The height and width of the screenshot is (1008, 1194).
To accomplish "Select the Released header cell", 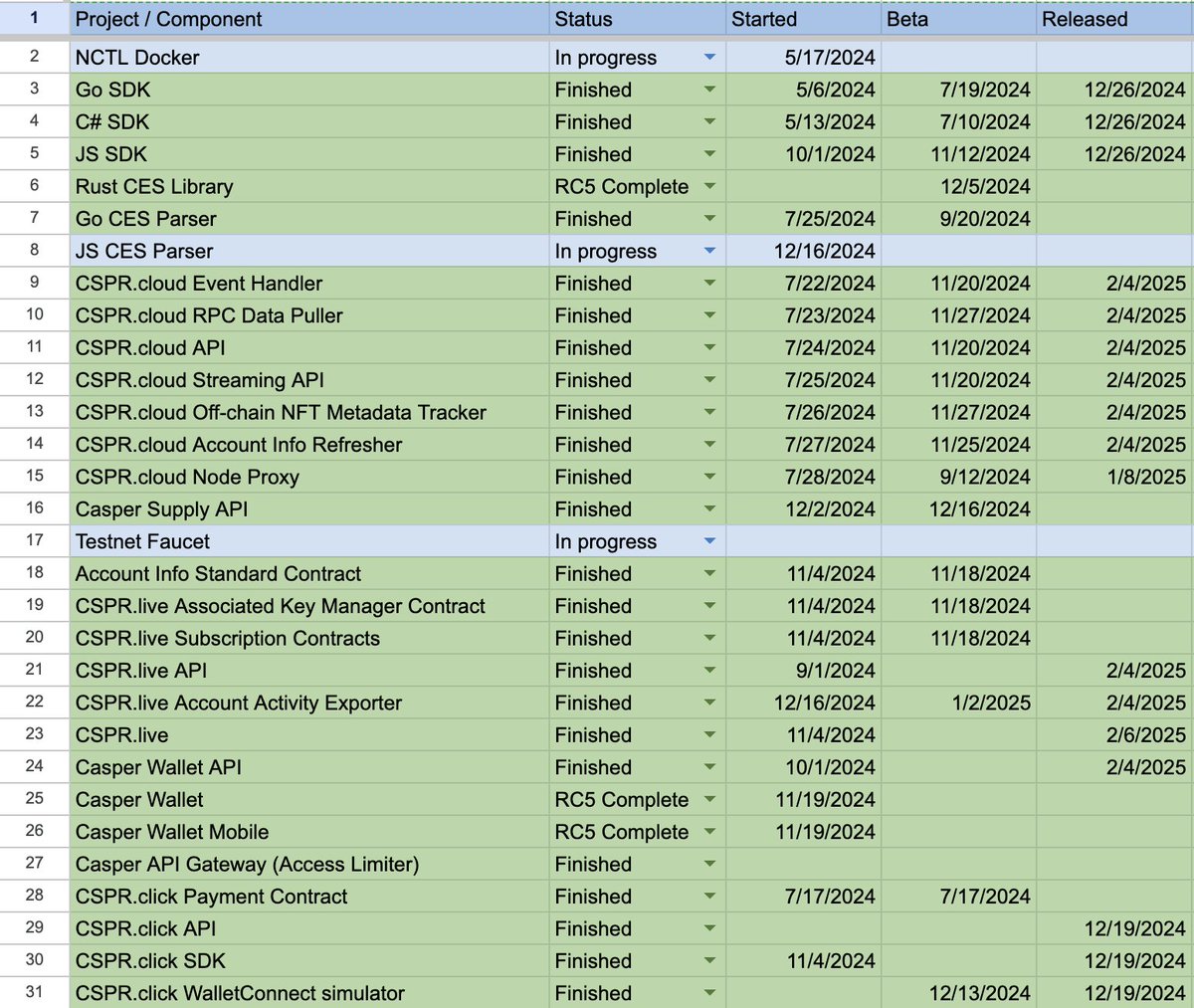I will pyautogui.click(x=1114, y=19).
